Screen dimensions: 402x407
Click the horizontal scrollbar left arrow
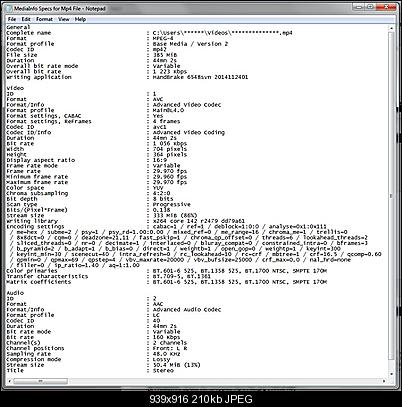(9, 381)
